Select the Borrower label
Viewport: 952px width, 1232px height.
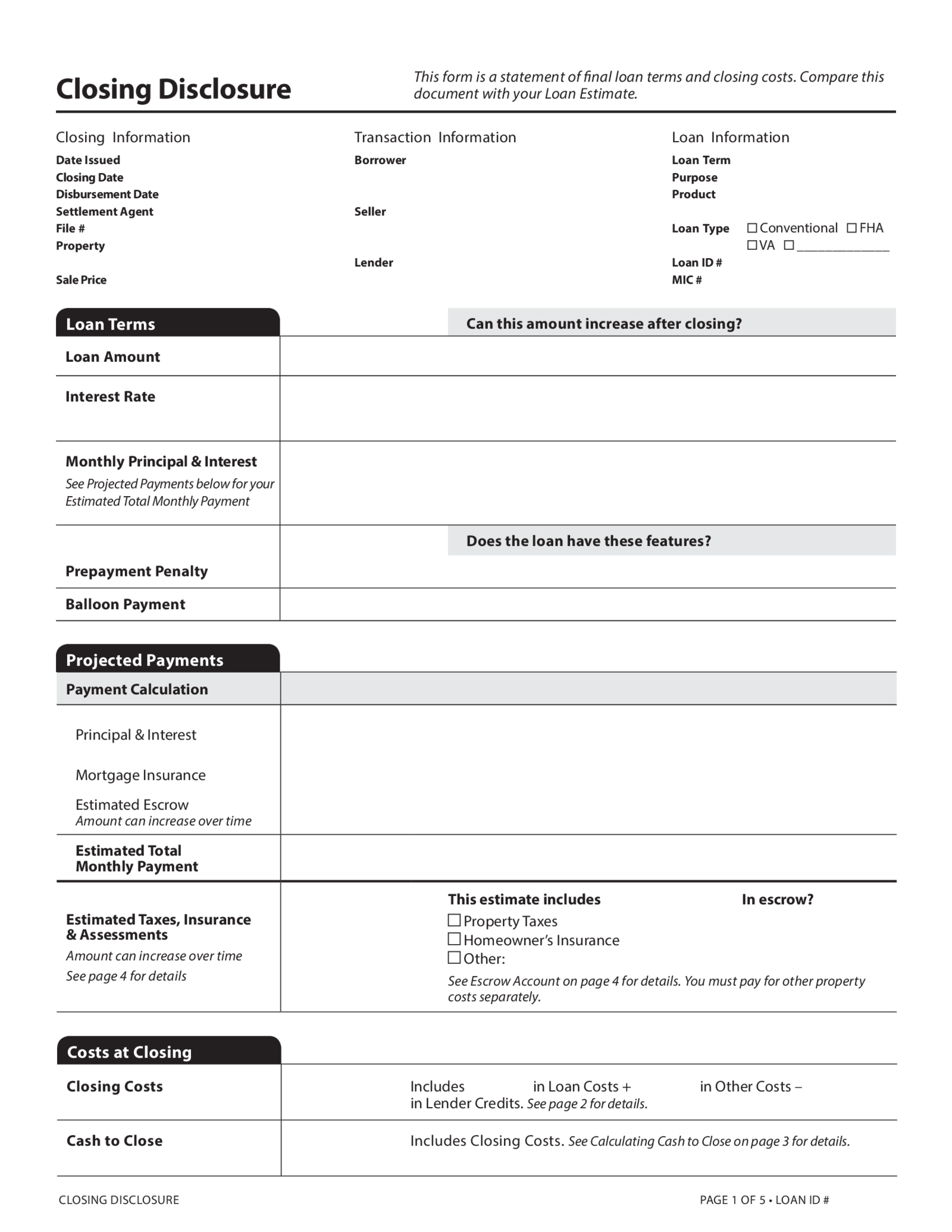click(380, 160)
